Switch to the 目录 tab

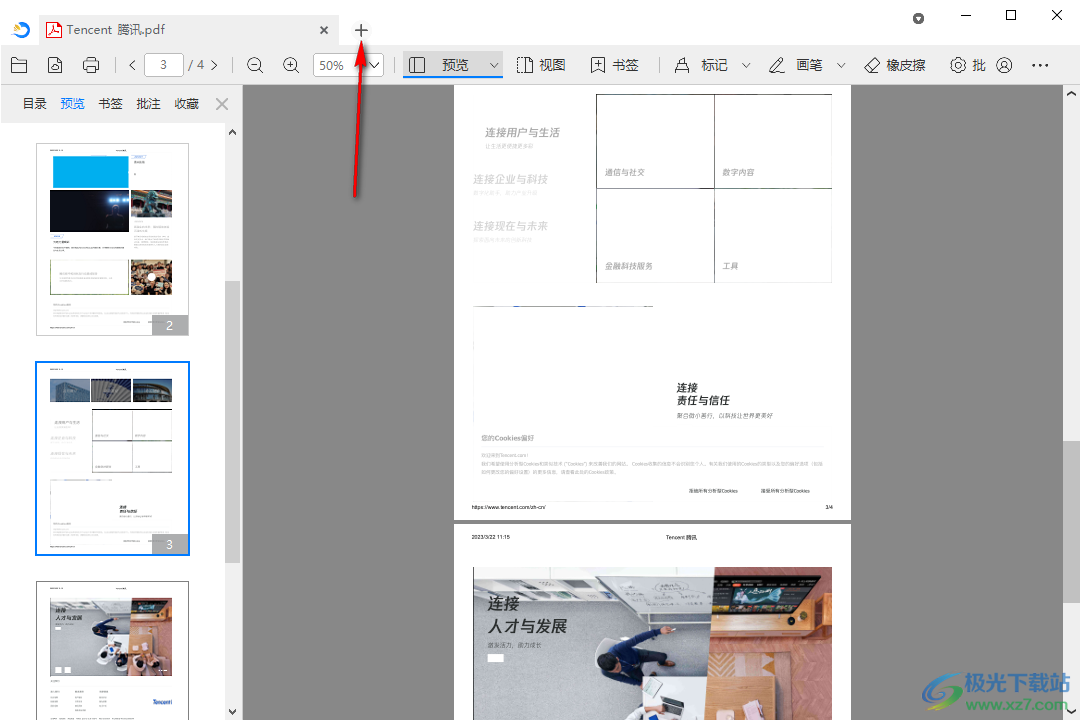[34, 103]
